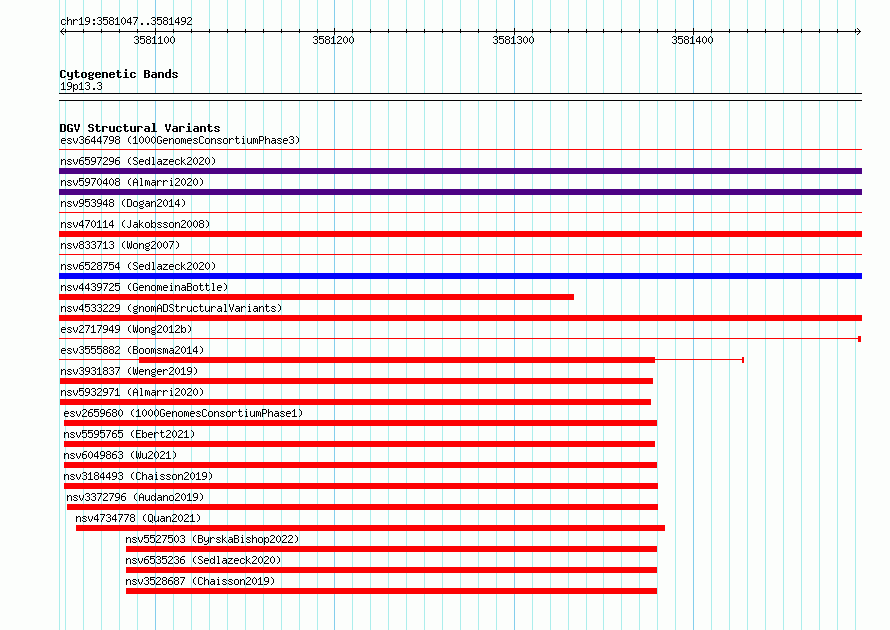
Task: Click the Cytogenetic Bands track title
Action: coord(119,74)
